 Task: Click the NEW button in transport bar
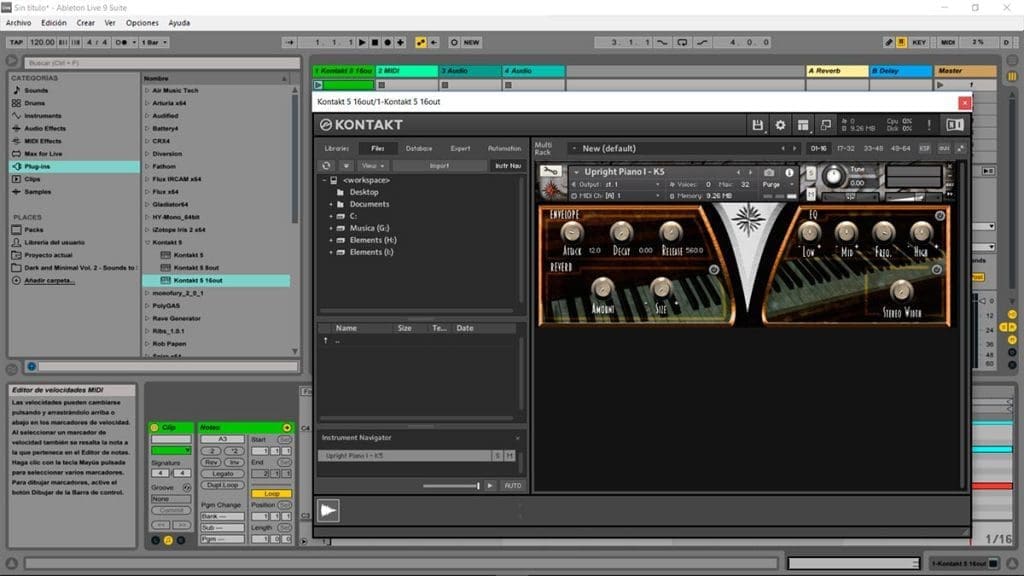point(472,42)
